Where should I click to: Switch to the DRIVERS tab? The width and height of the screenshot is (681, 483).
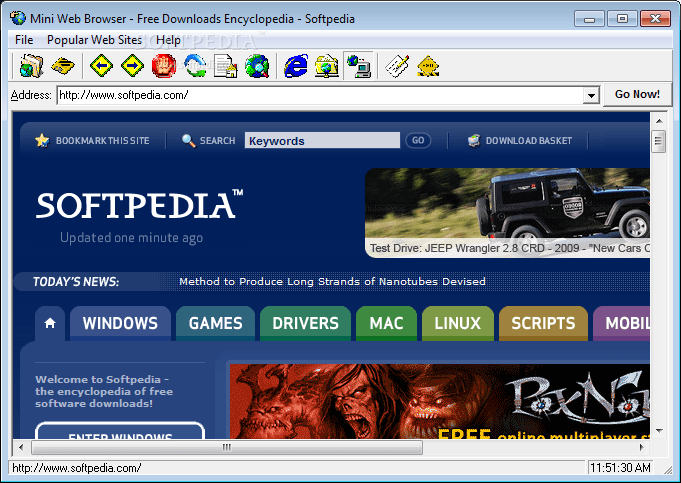coord(305,323)
